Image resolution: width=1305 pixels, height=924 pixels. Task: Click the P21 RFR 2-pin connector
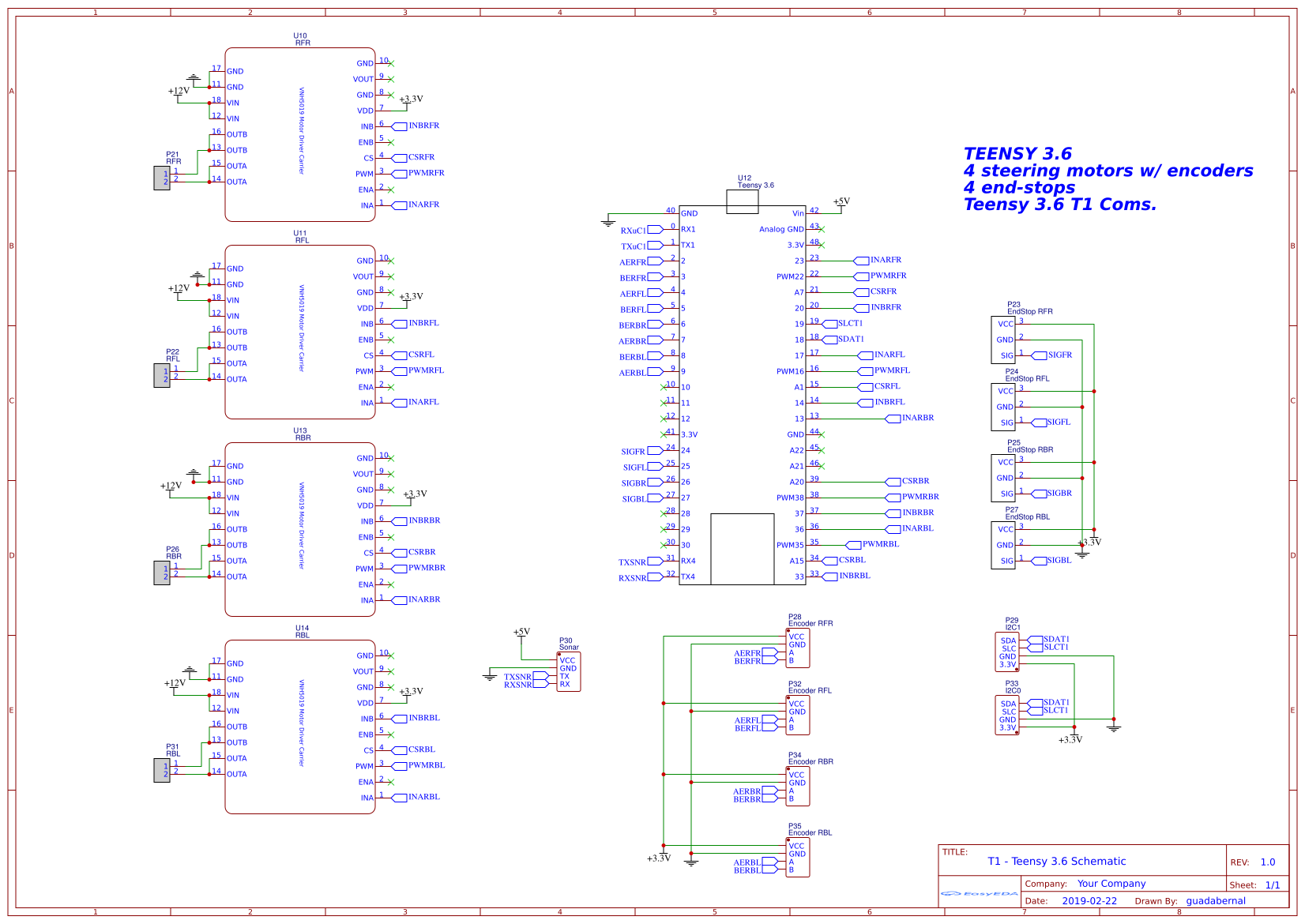[162, 177]
